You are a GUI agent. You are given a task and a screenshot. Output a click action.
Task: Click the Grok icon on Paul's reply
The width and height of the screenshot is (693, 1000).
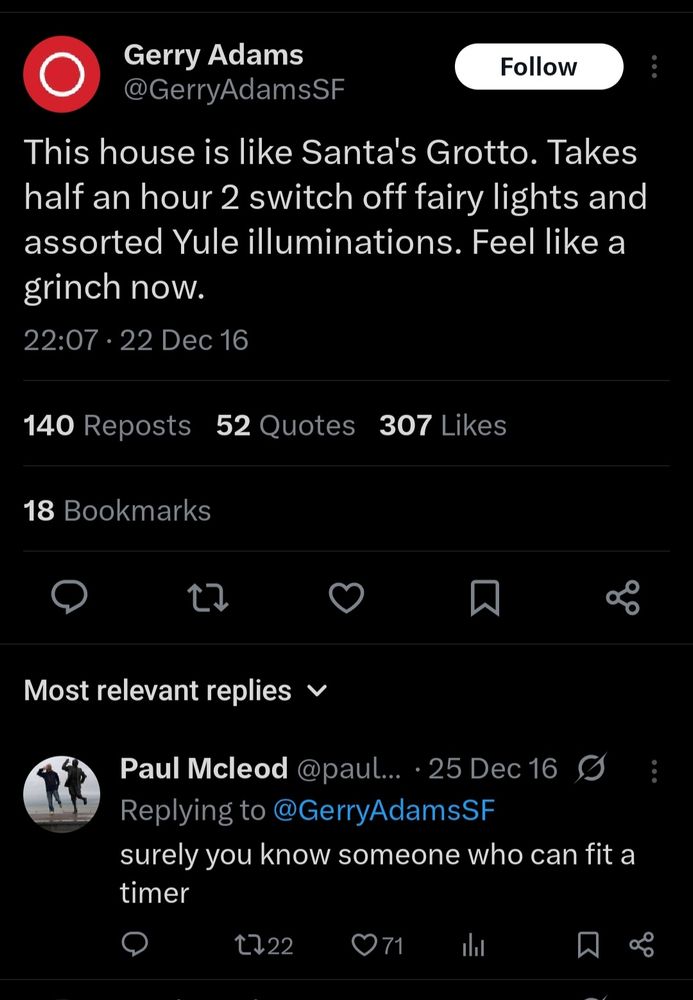(x=591, y=769)
